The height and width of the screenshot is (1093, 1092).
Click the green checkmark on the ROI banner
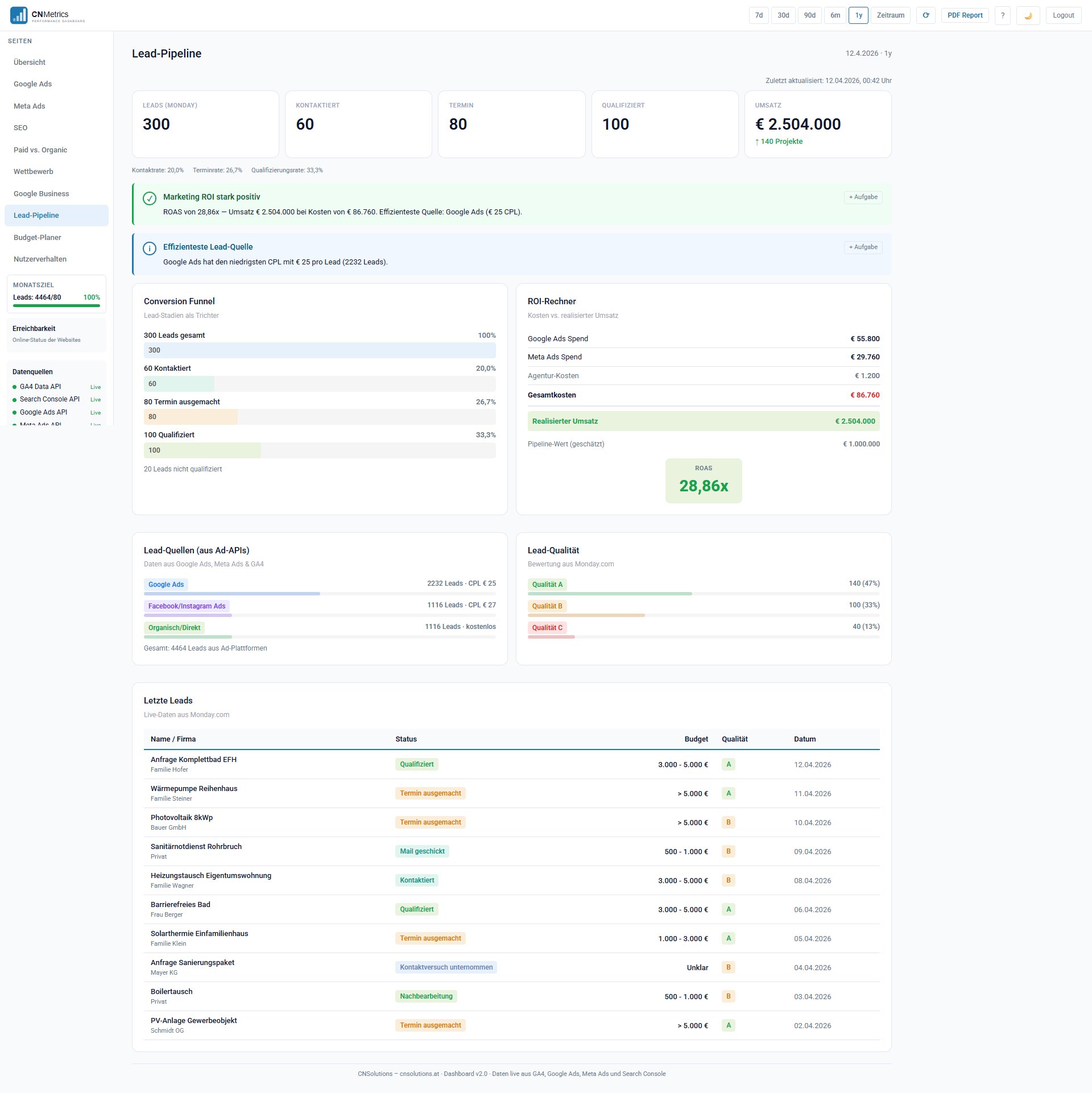click(149, 199)
